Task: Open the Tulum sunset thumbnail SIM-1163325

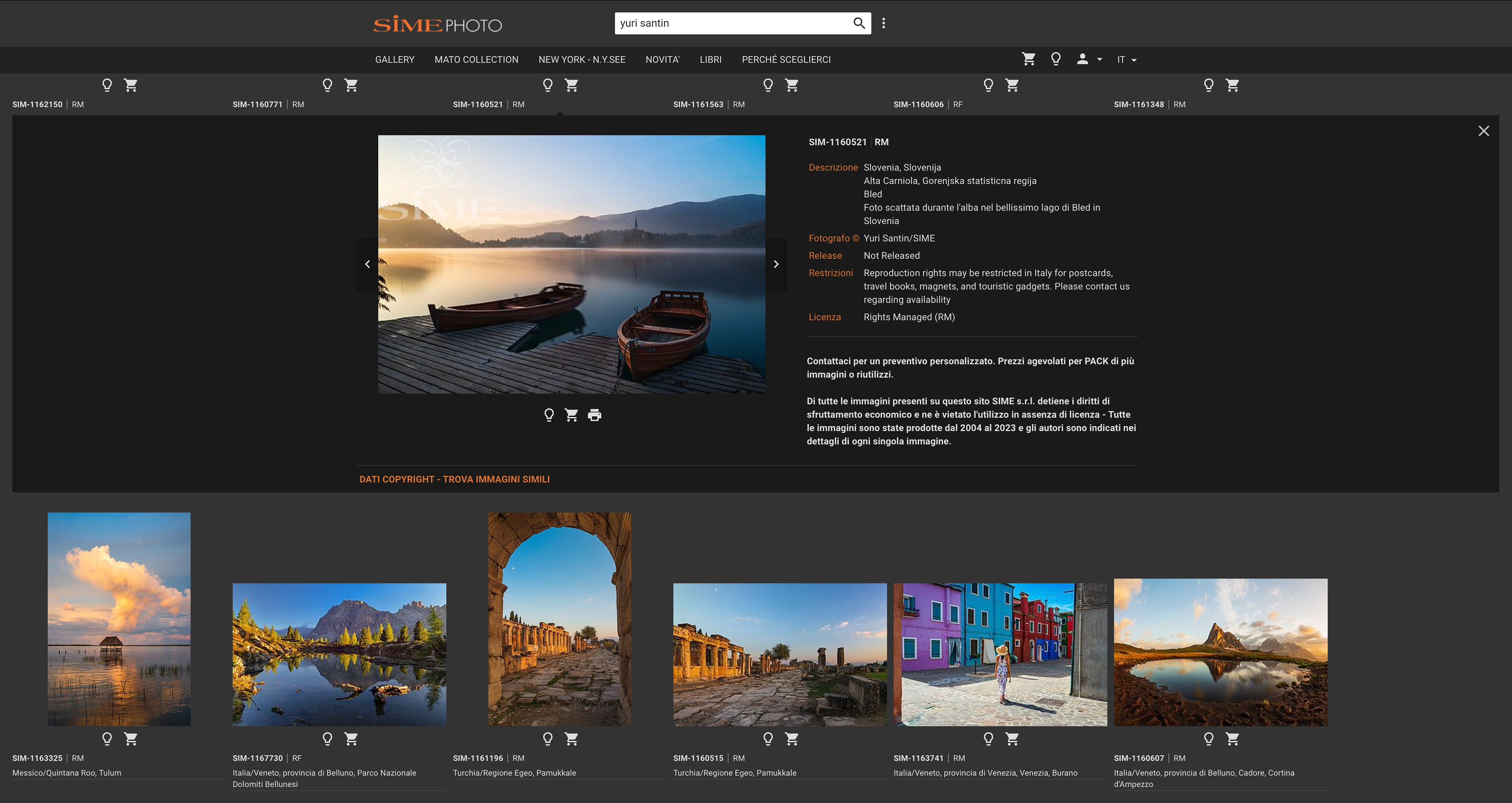Action: [x=119, y=619]
